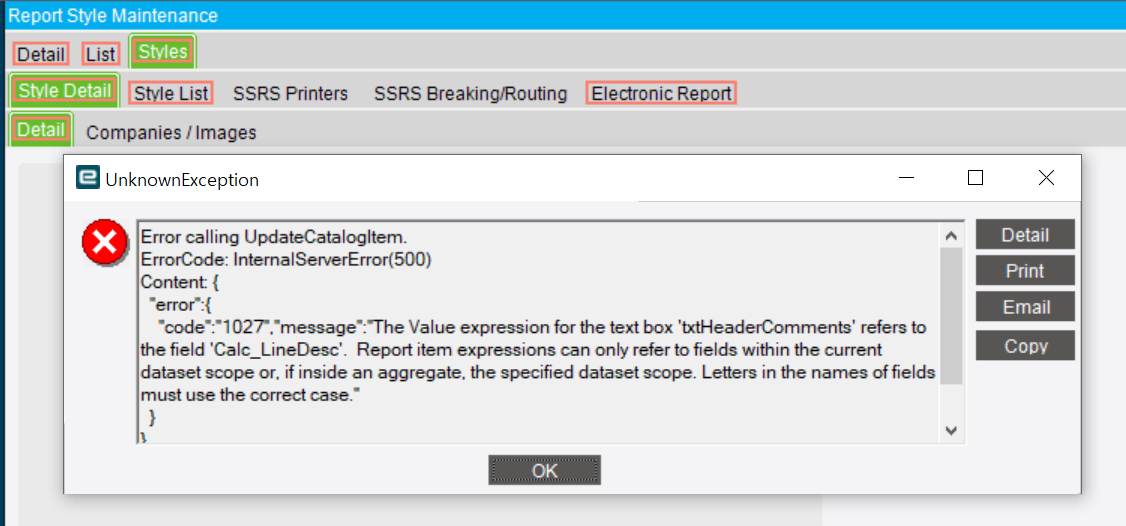Open the SSRS Breaking/Routing tab
This screenshot has width=1126, height=526.
coord(470,93)
